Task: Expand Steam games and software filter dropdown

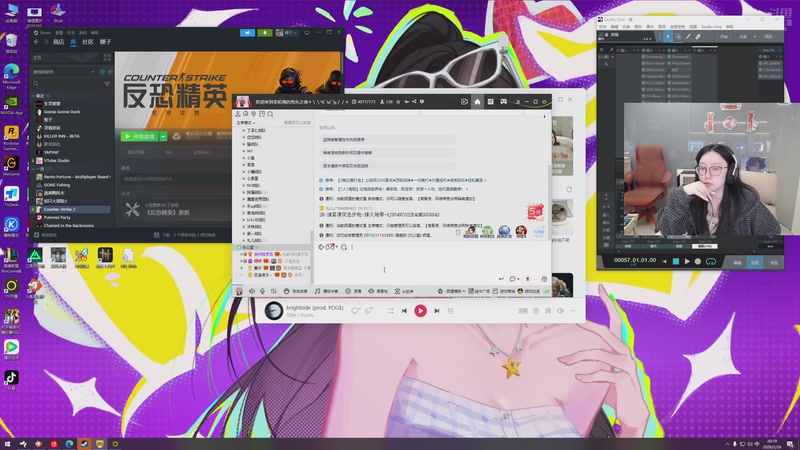Action: (92, 72)
